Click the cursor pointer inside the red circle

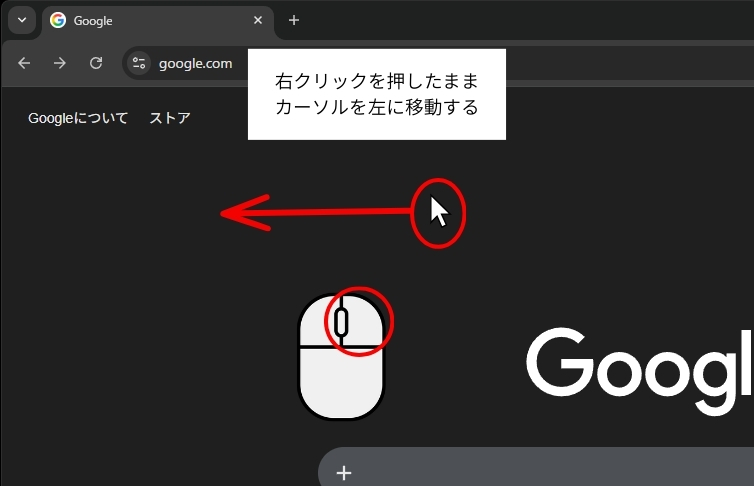point(439,211)
